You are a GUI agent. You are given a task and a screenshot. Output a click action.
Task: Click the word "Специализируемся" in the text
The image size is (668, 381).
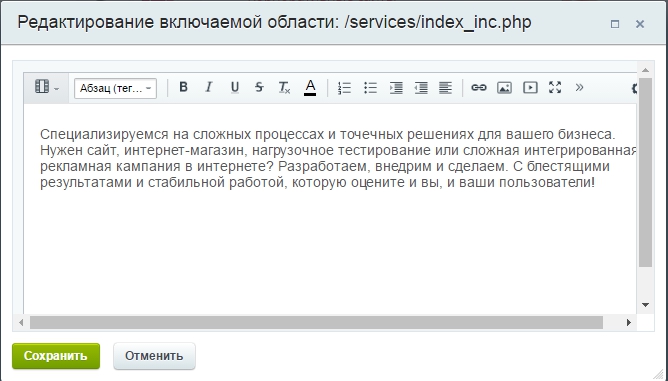[104, 135]
